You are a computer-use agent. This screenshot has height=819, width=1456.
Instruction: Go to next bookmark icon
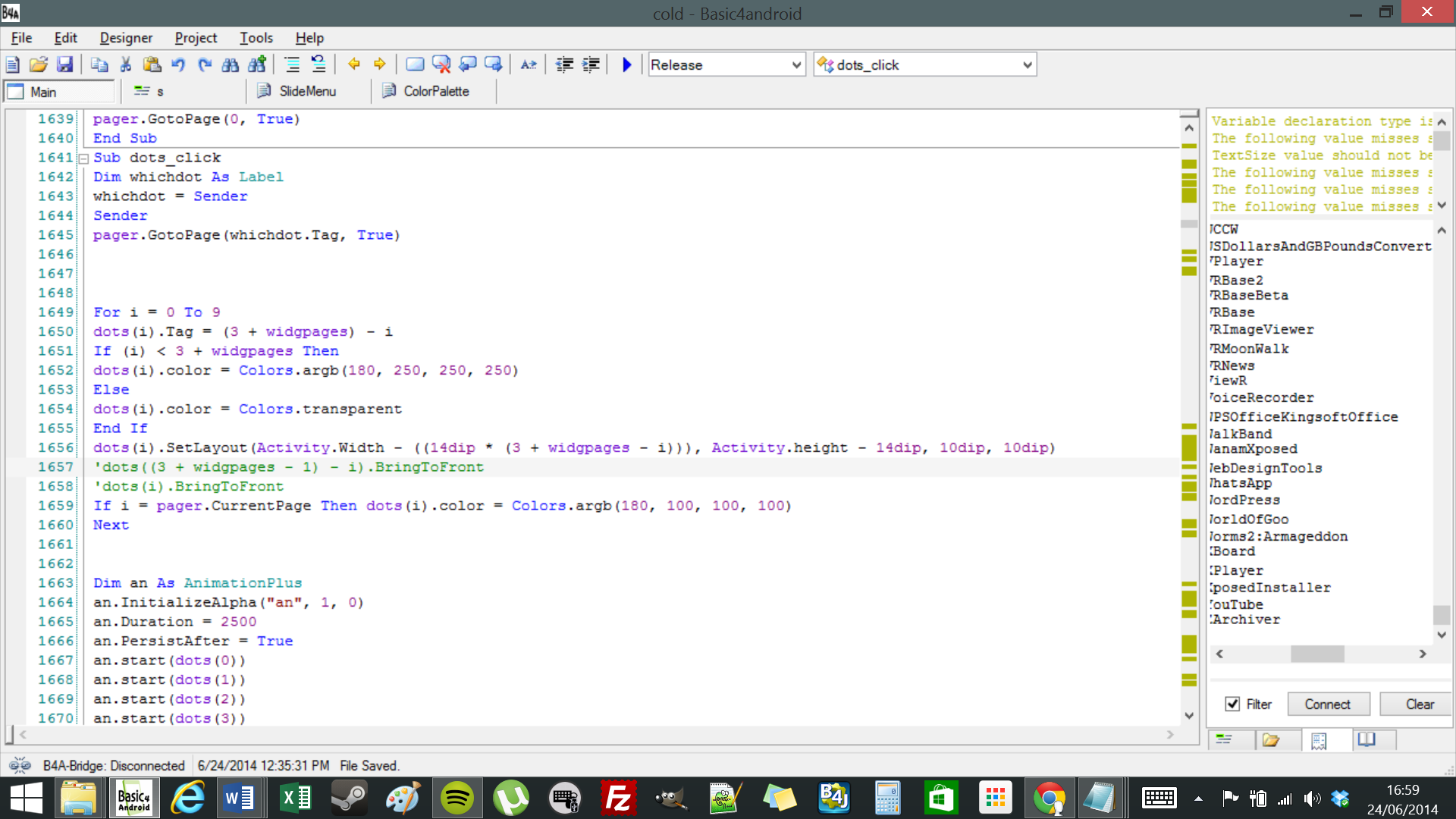tap(494, 64)
